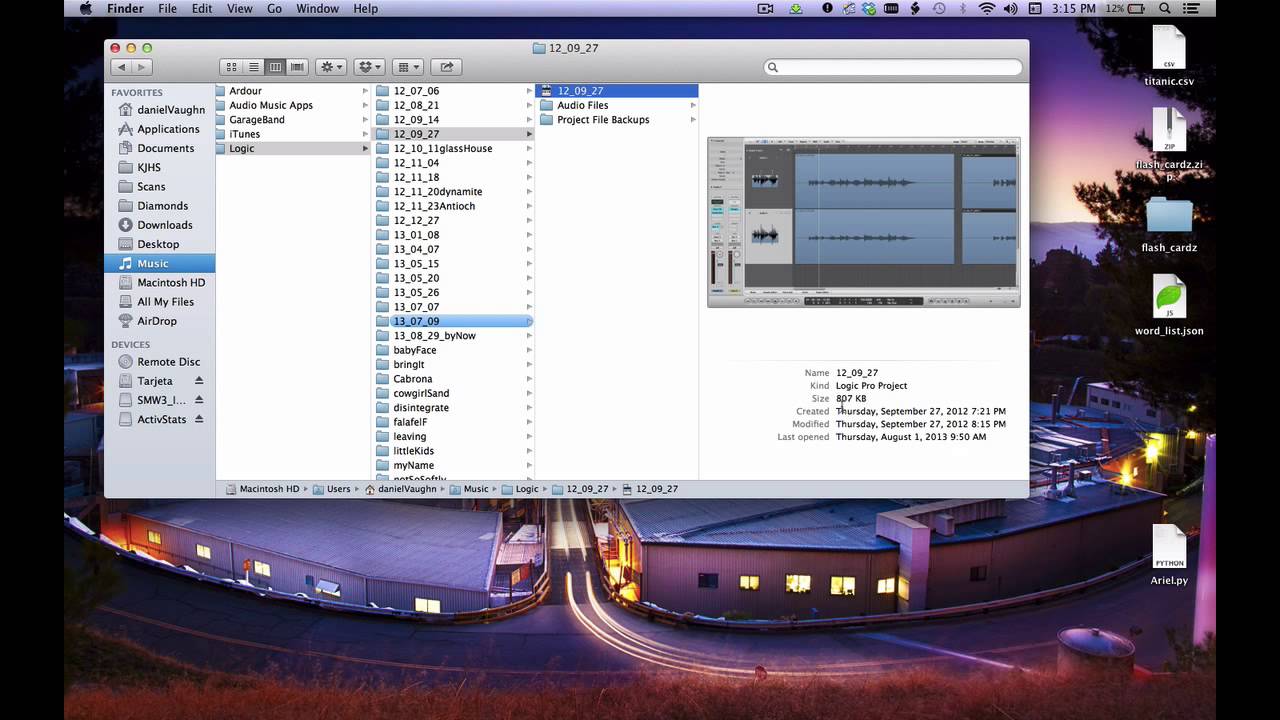Open the Action gear menu
The image size is (1280, 720).
click(x=331, y=67)
